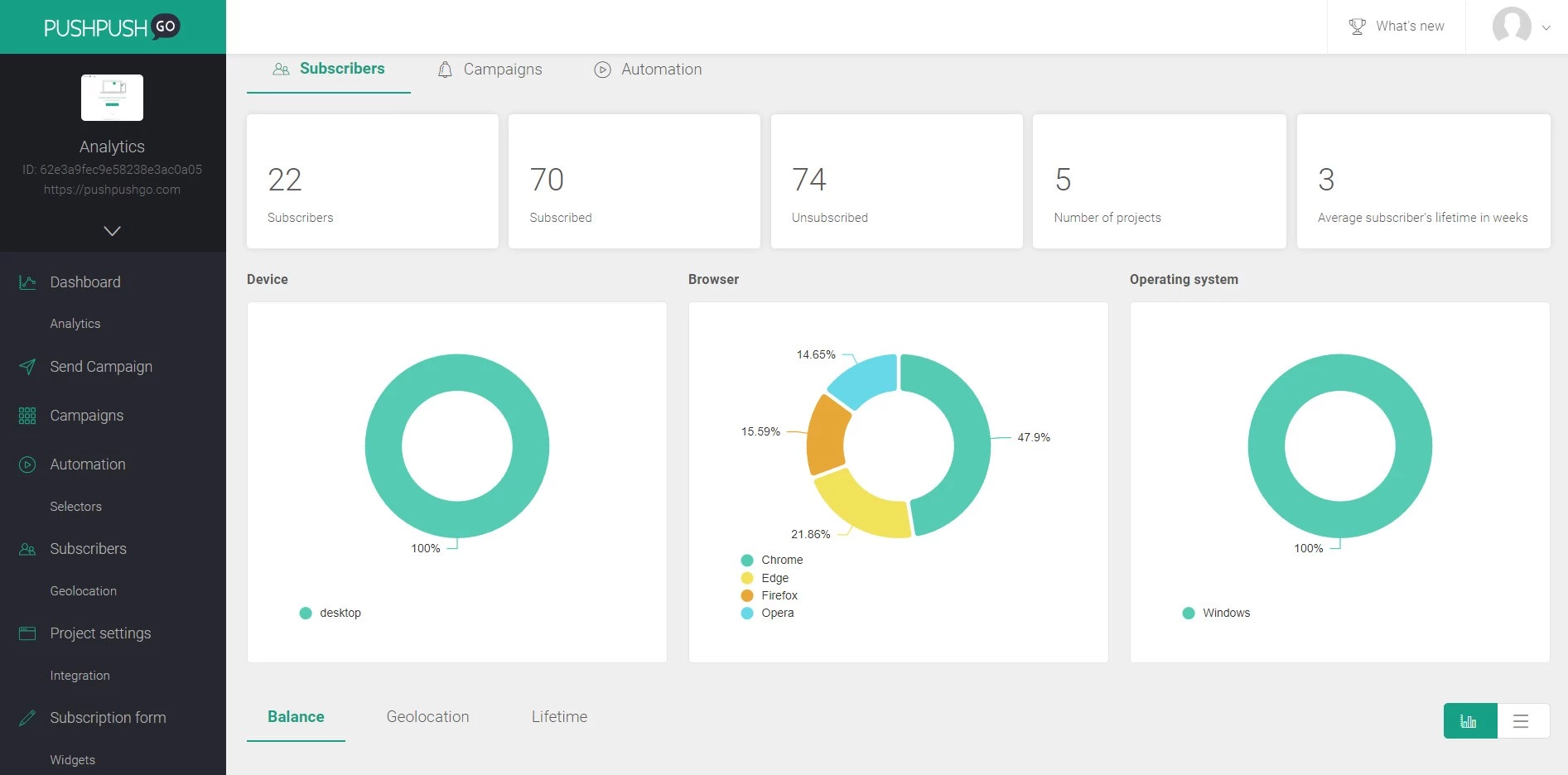Toggle the desktop legend entry

tap(330, 614)
